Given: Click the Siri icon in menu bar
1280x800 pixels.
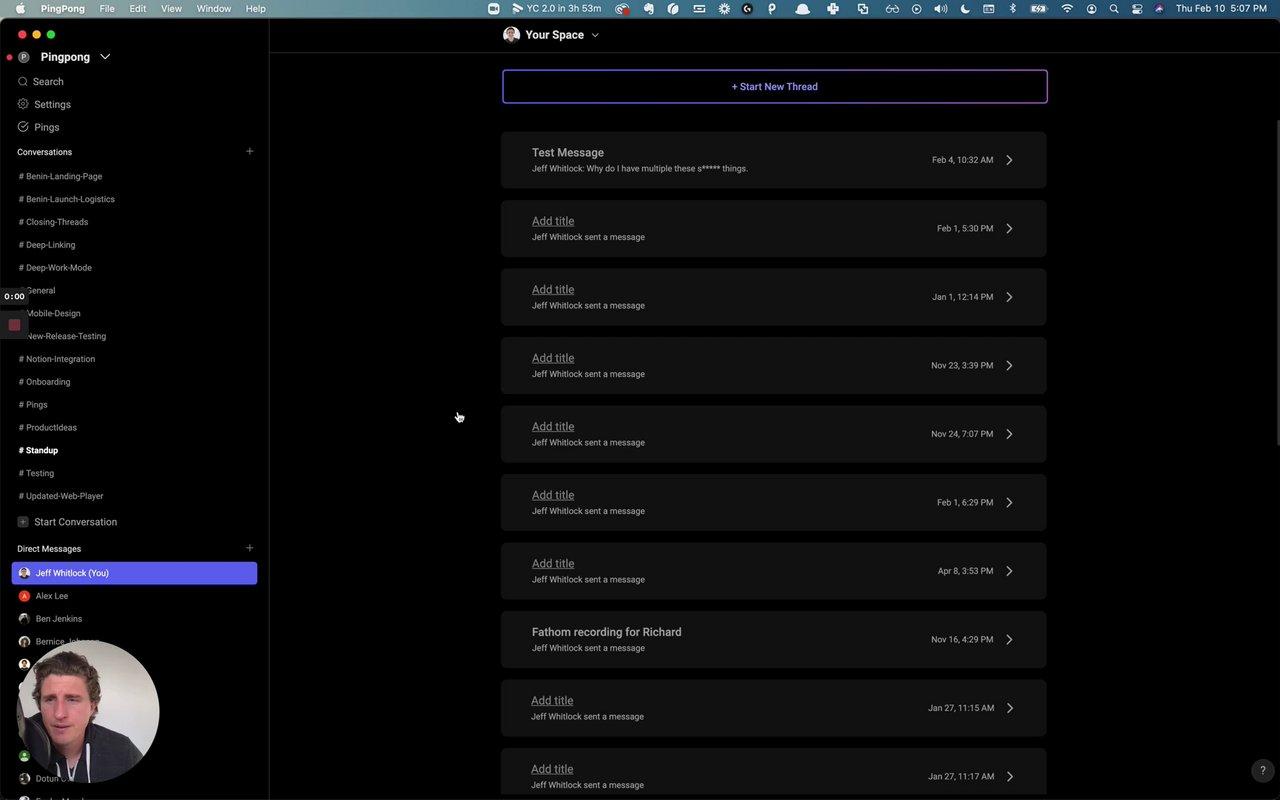Looking at the screenshot, I should coord(1159,8).
